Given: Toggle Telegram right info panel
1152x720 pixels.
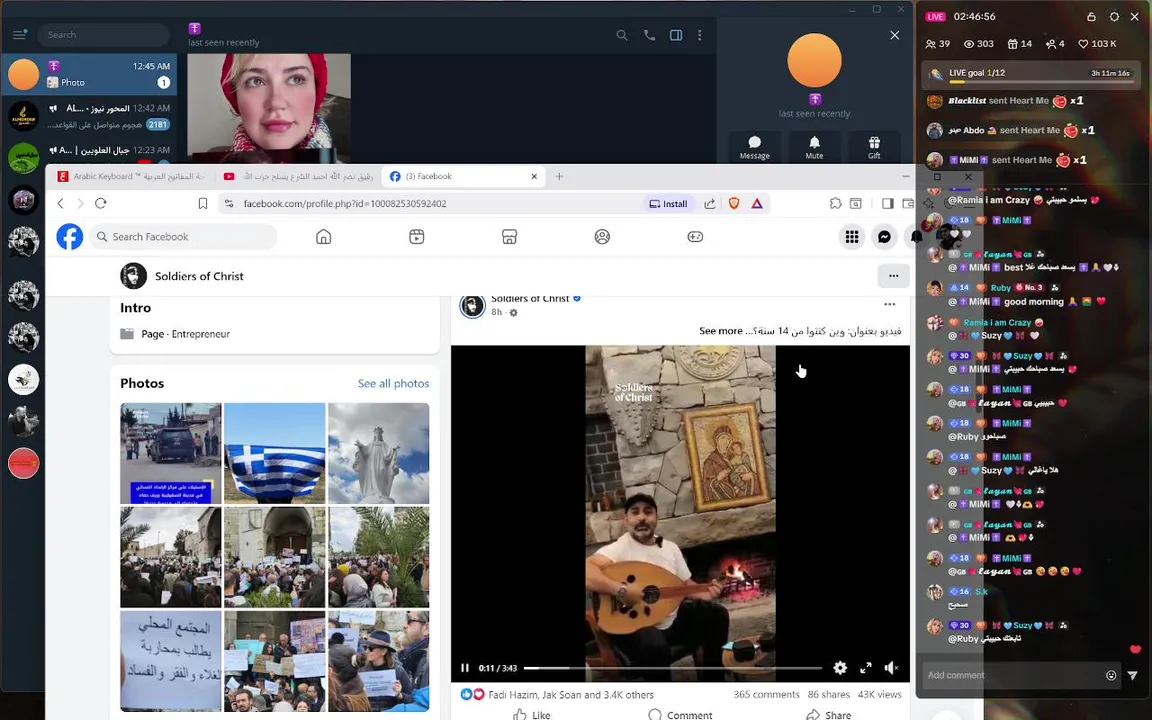Looking at the screenshot, I should pyautogui.click(x=676, y=35).
